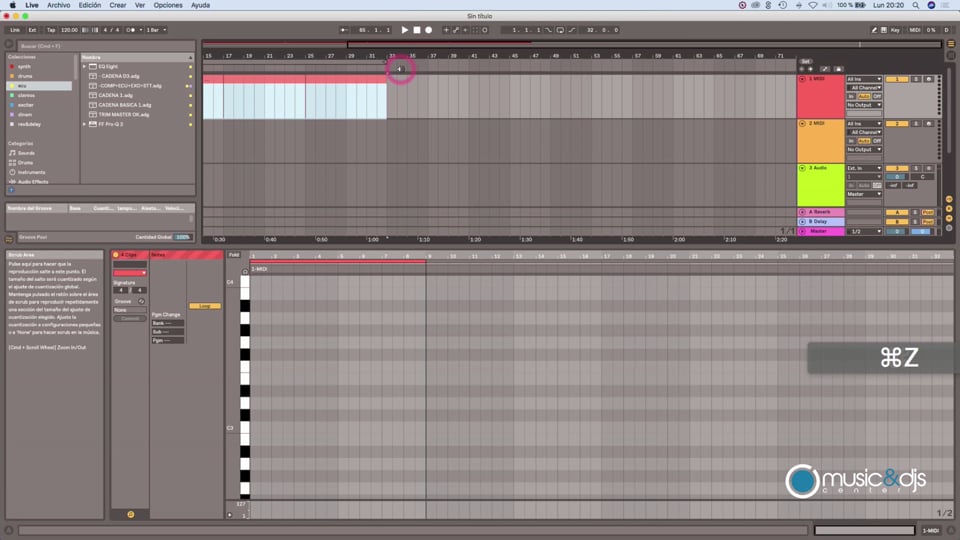The width and height of the screenshot is (960, 540).
Task: Click the Tap tempo button
Action: click(x=51, y=29)
